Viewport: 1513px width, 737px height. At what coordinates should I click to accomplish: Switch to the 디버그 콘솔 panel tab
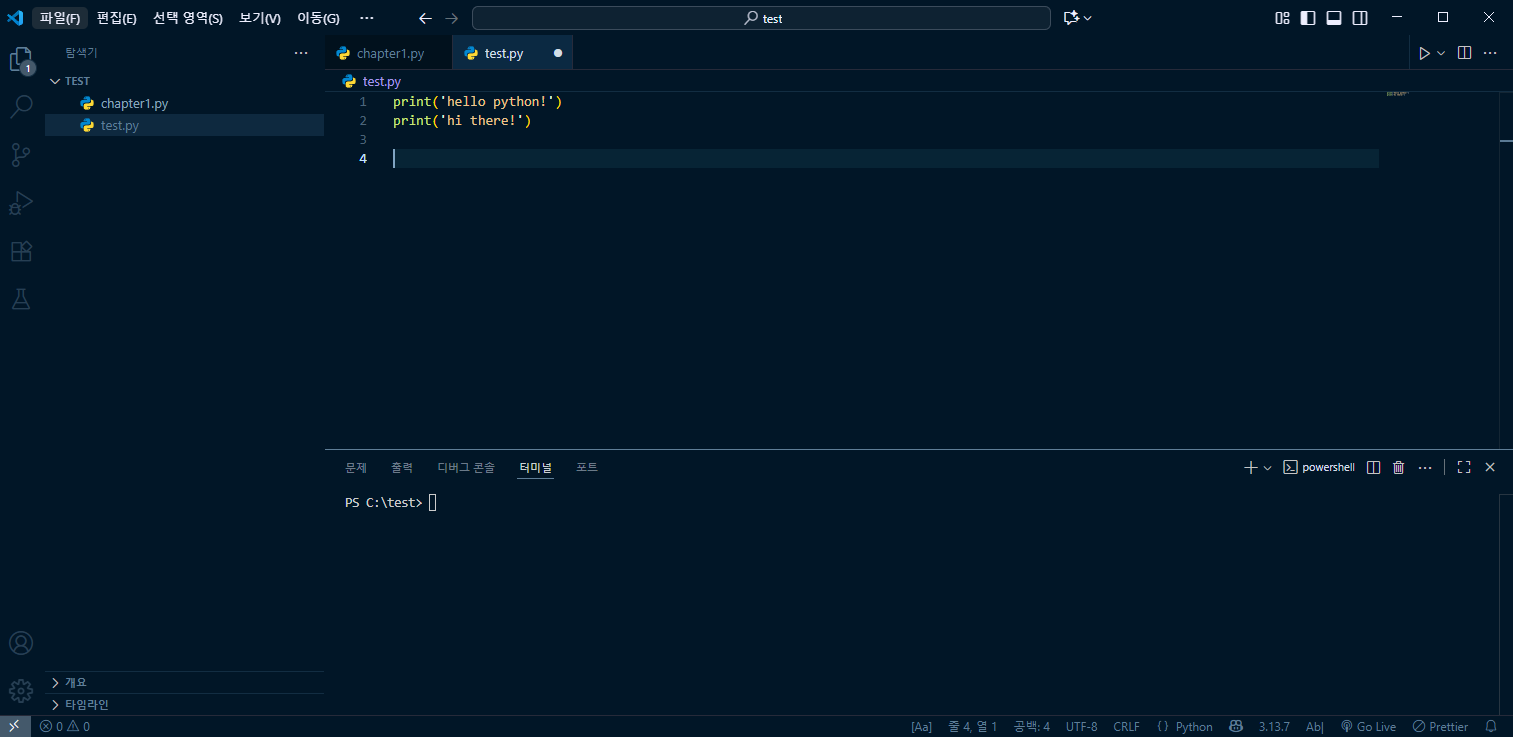tap(466, 467)
